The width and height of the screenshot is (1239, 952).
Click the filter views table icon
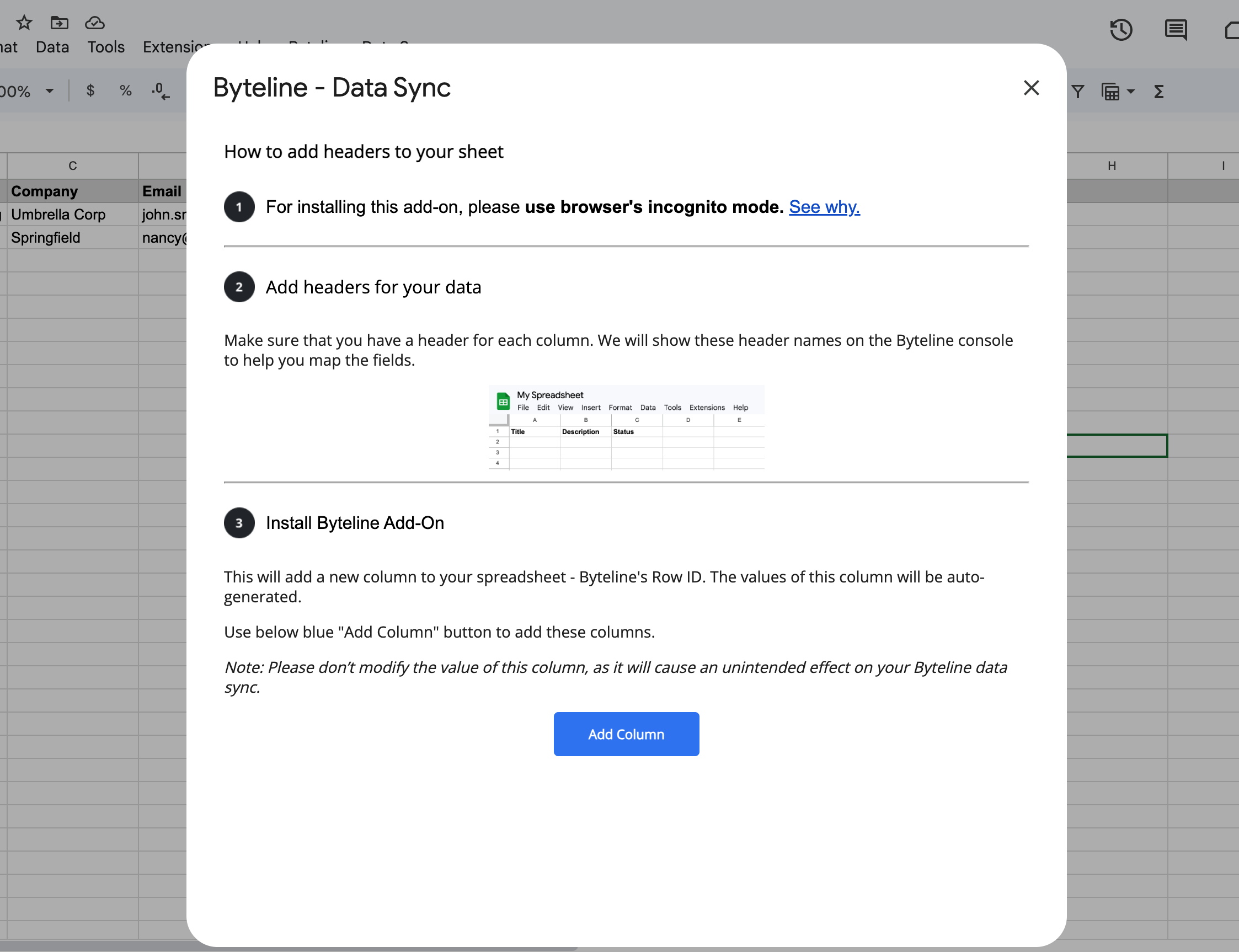(1110, 91)
